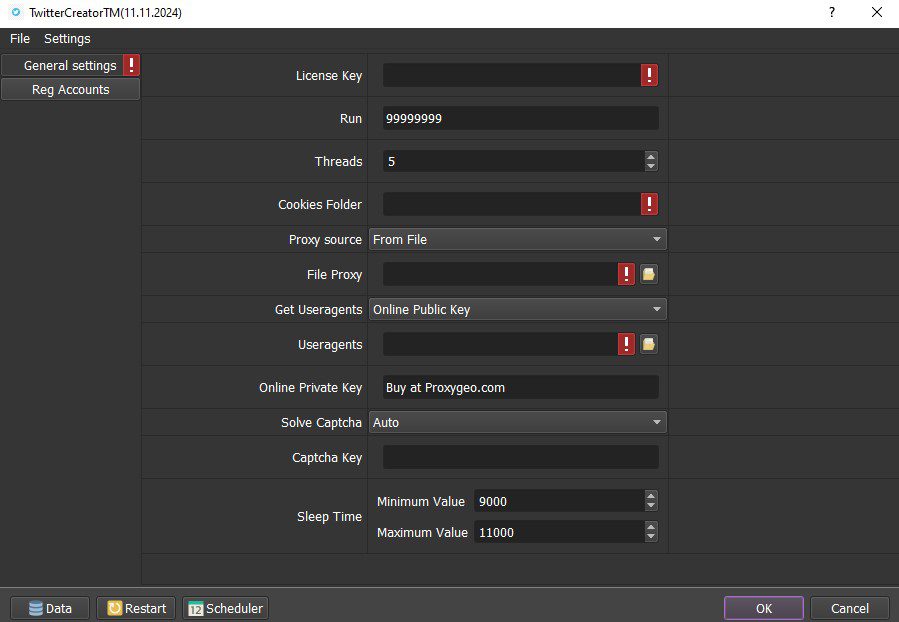Click the red warning icon in Cookies Folder

649,204
